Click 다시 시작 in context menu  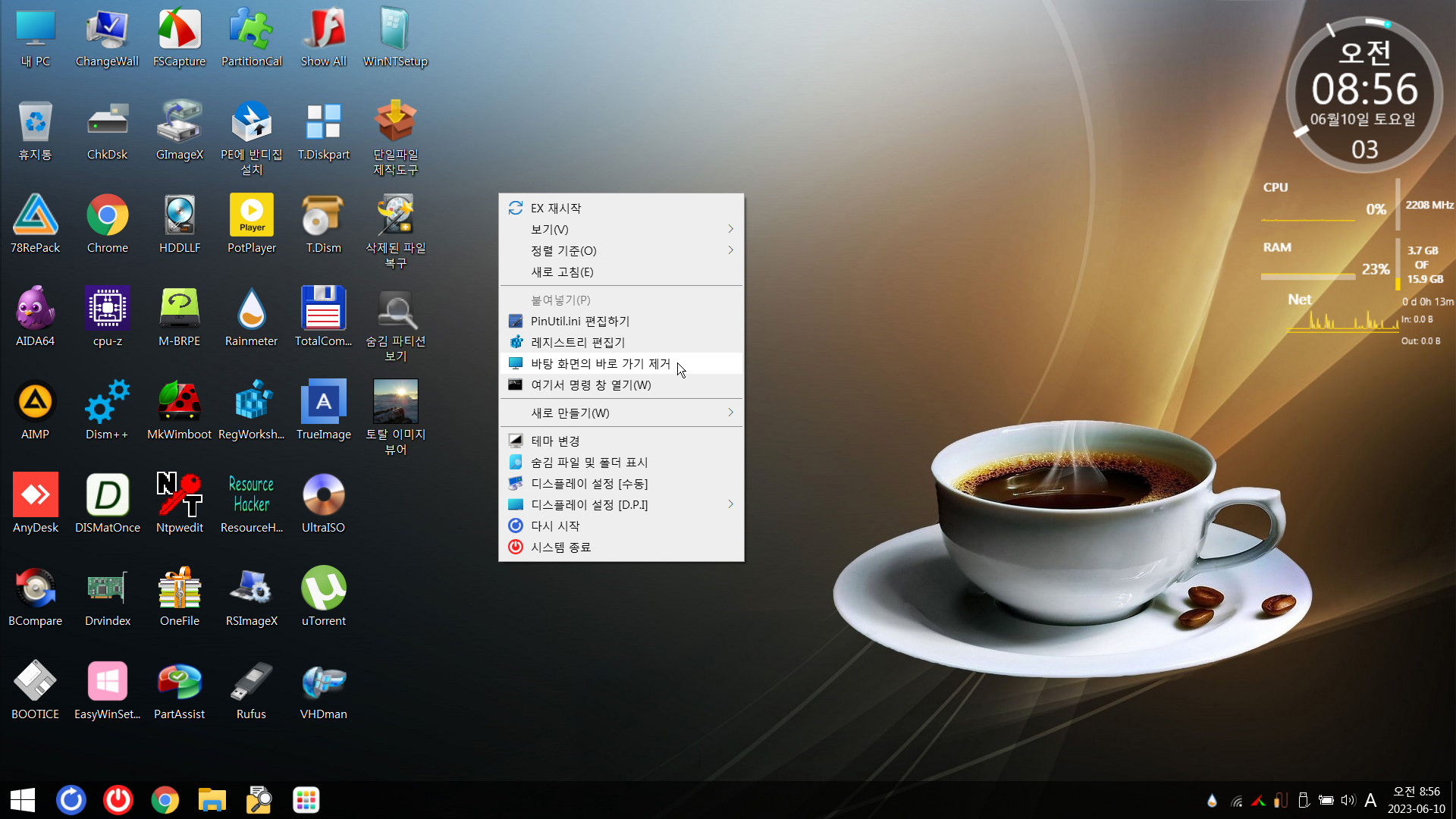[621, 526]
